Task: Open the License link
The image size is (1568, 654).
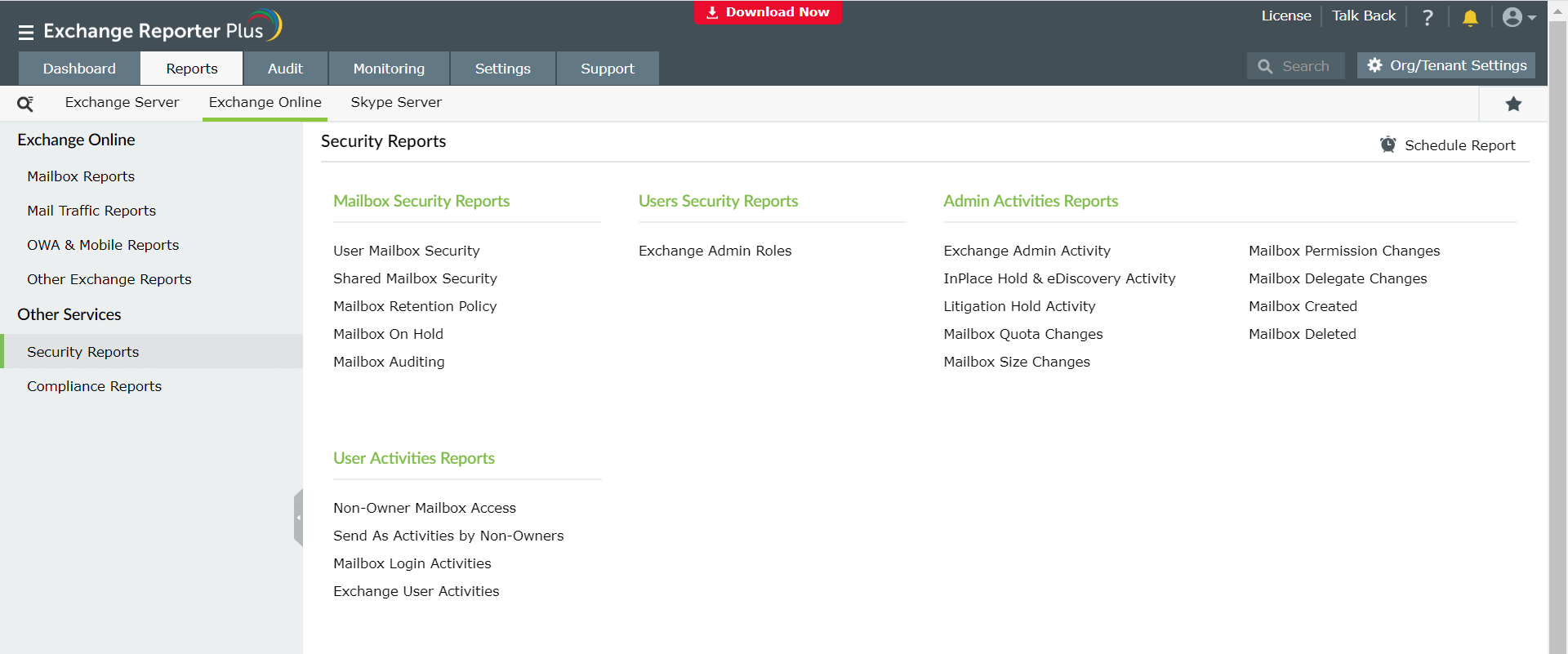Action: 1286,16
